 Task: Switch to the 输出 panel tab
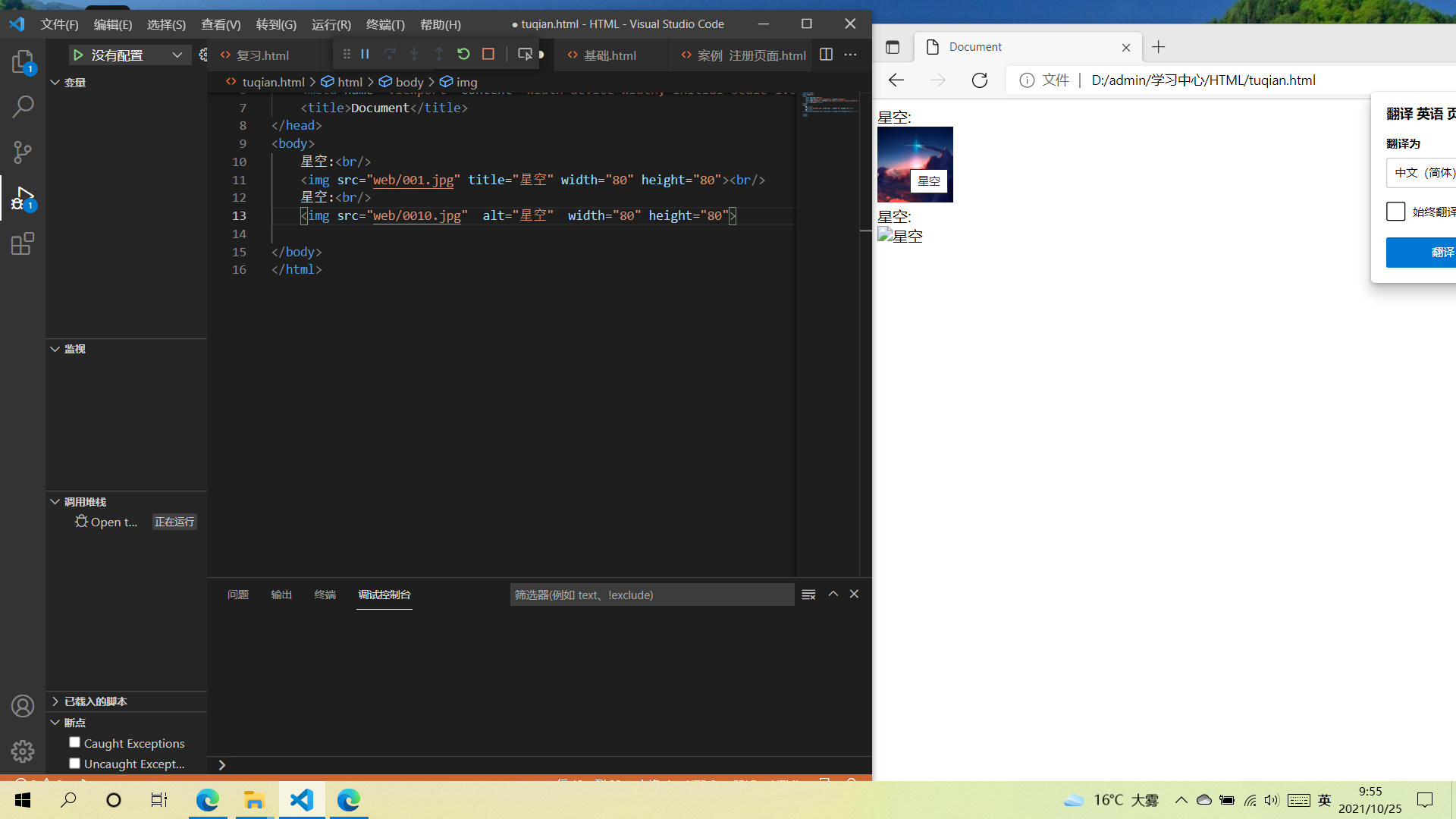281,595
